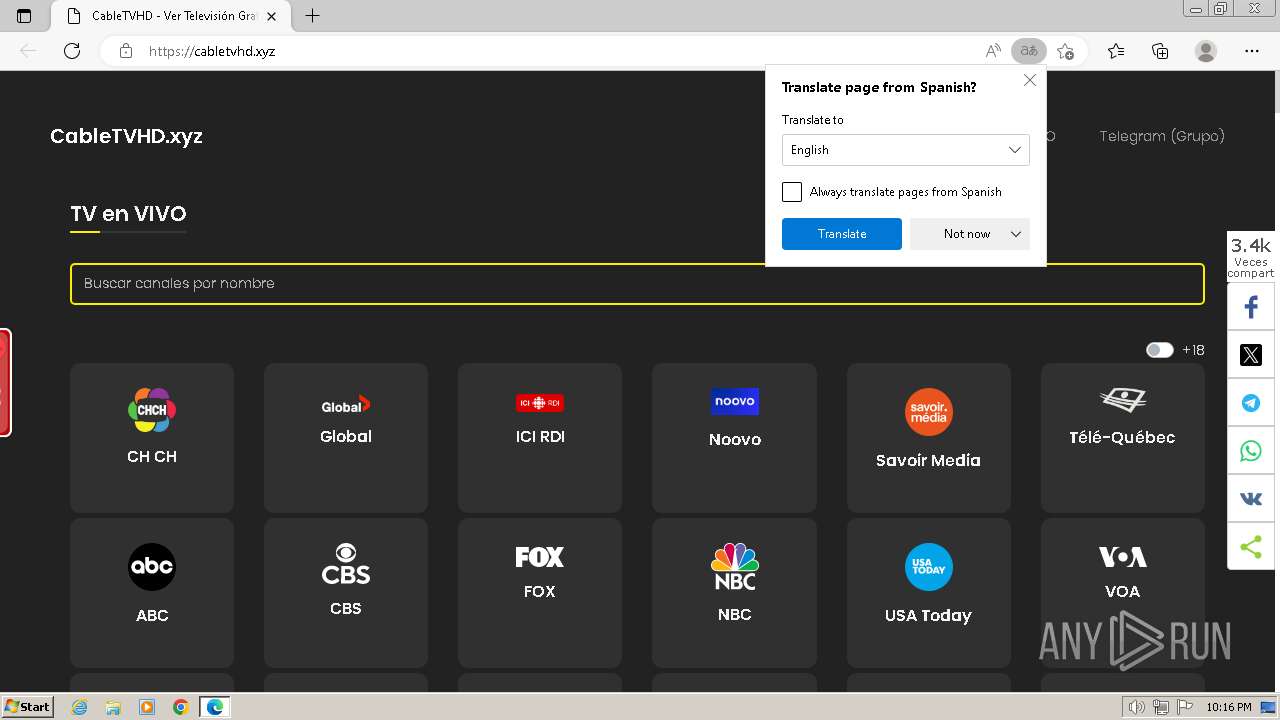Open File Explorer from taskbar
This screenshot has height=720, width=1280.
113,707
